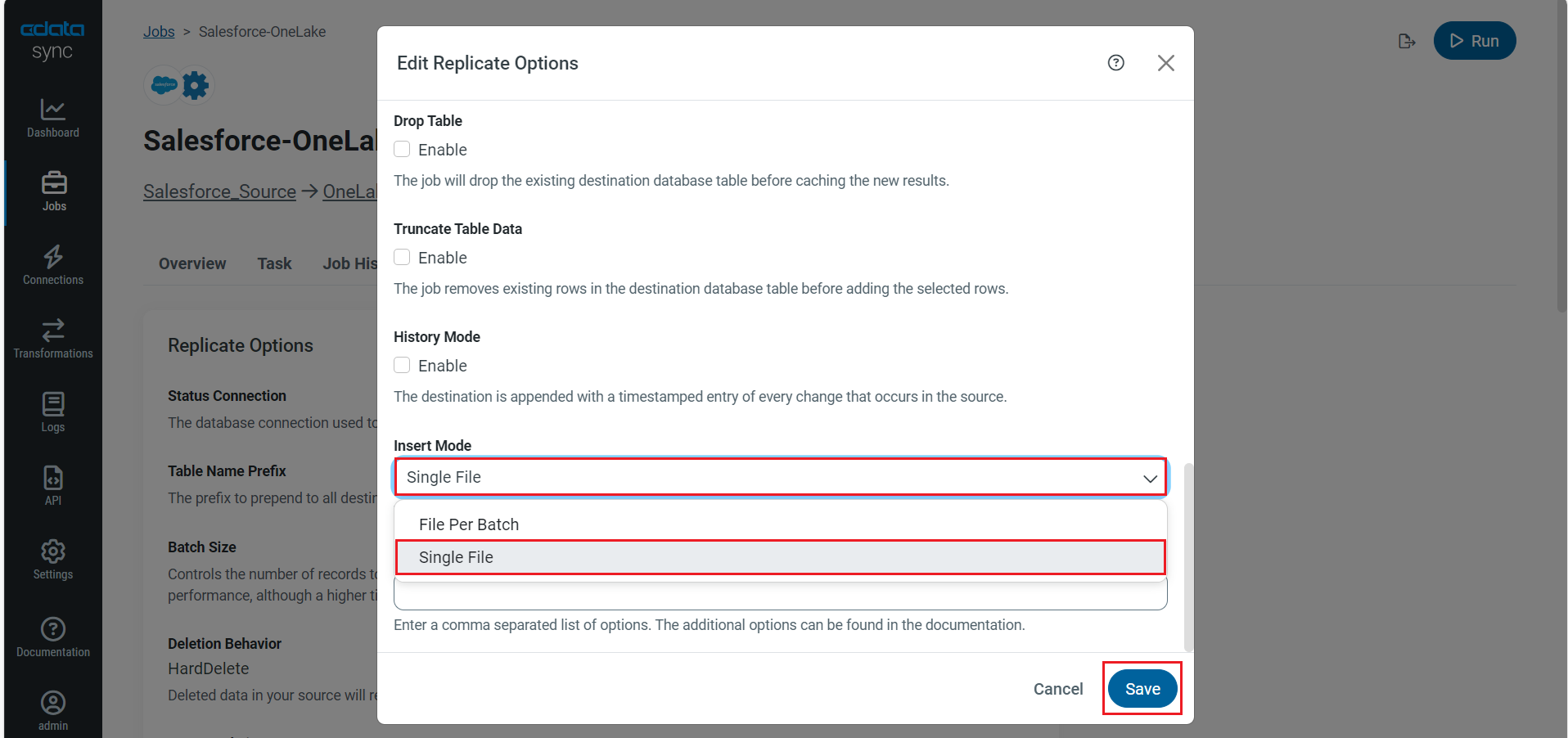Click the gear destination connector icon
Image resolution: width=1568 pixels, height=738 pixels.
(x=196, y=85)
